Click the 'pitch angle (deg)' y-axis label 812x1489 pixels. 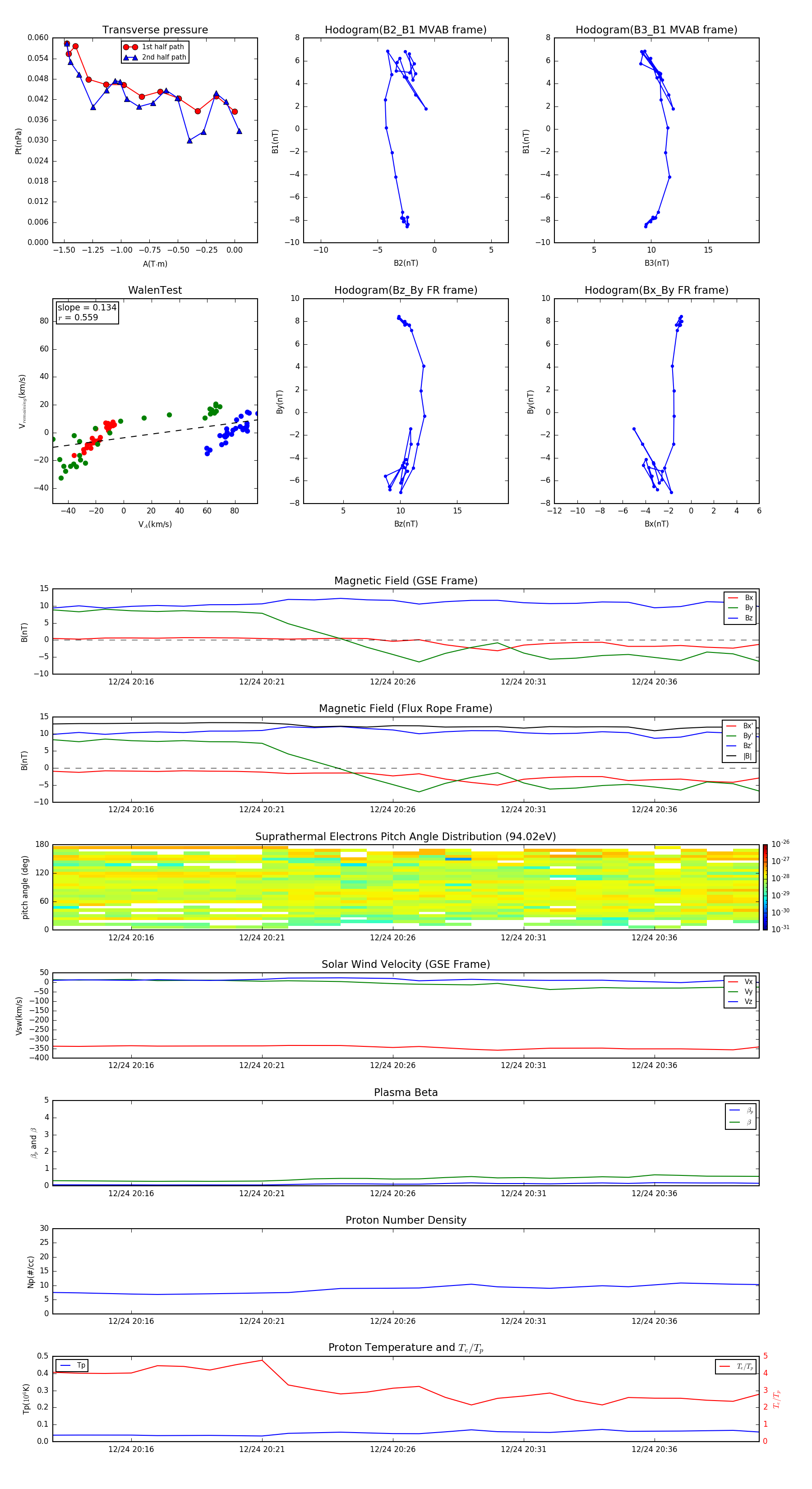[x=25, y=887]
